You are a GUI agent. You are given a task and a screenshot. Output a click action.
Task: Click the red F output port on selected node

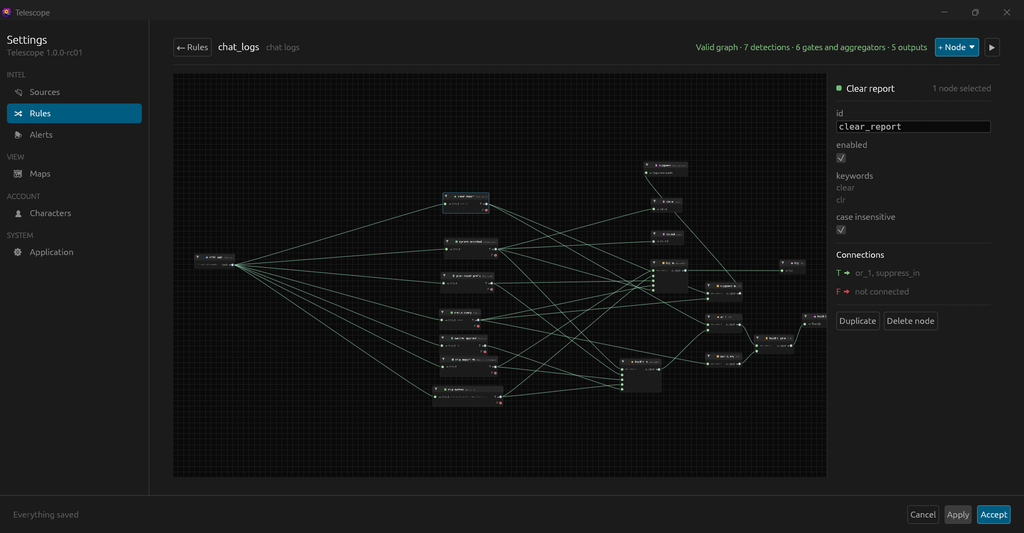click(x=486, y=210)
